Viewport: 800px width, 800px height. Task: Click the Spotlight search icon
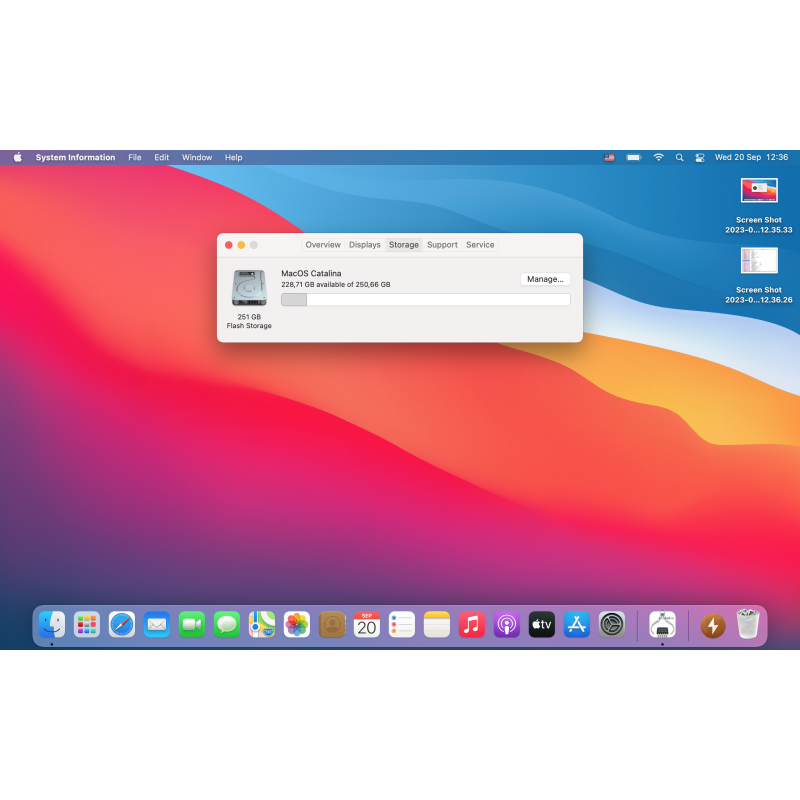click(x=679, y=157)
